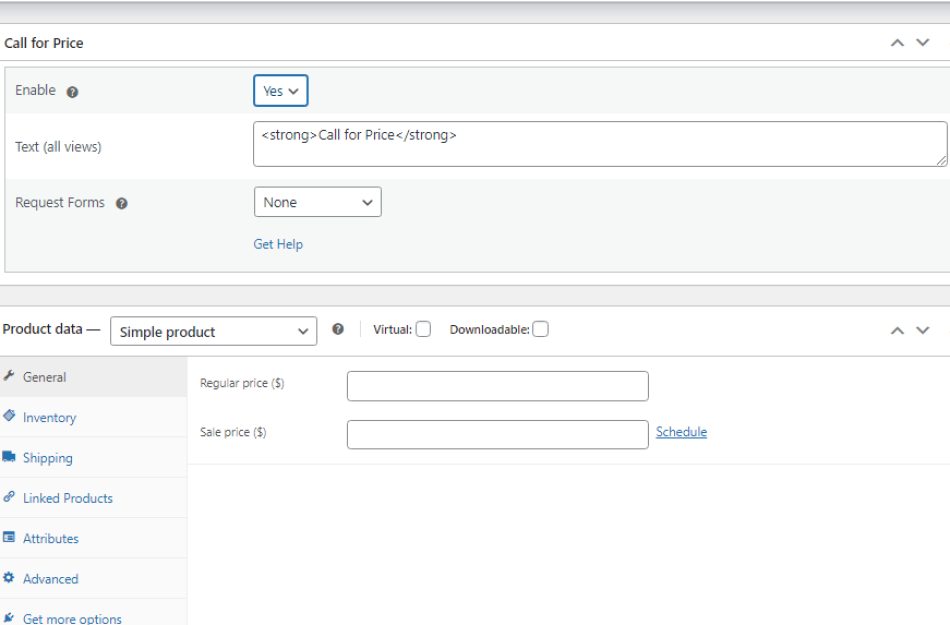Viewport: 950px width, 625px height.
Task: Click inside the Regular price field
Action: [497, 386]
